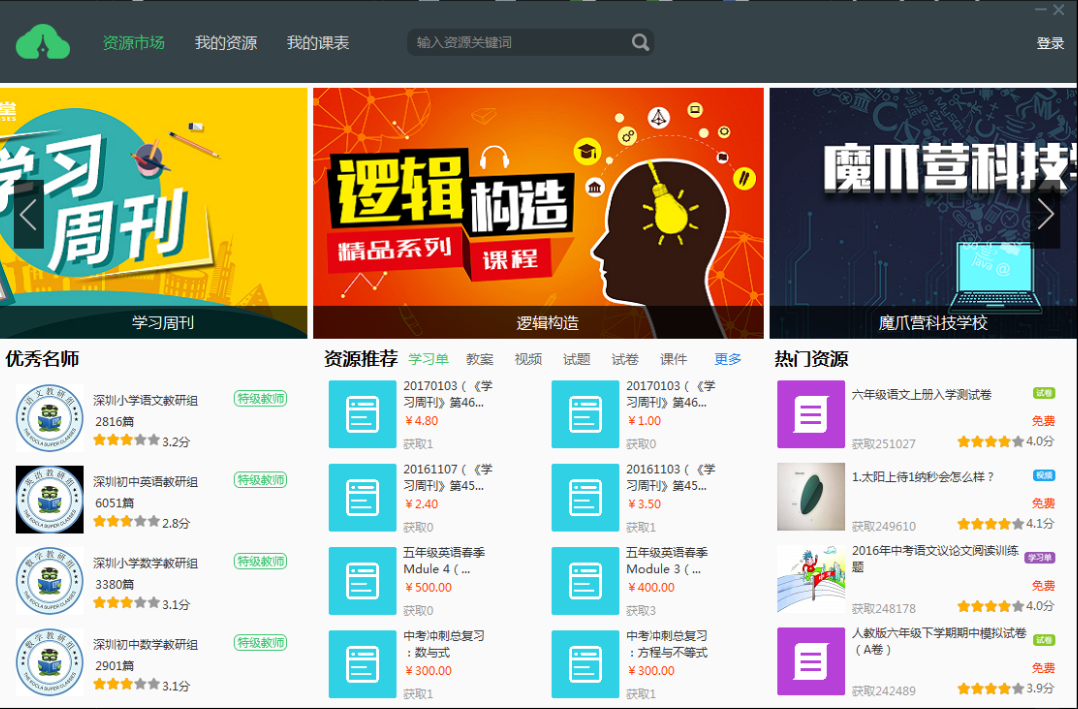Select 试卷 resource filter
Image resolution: width=1078 pixels, height=709 pixels.
(x=625, y=359)
